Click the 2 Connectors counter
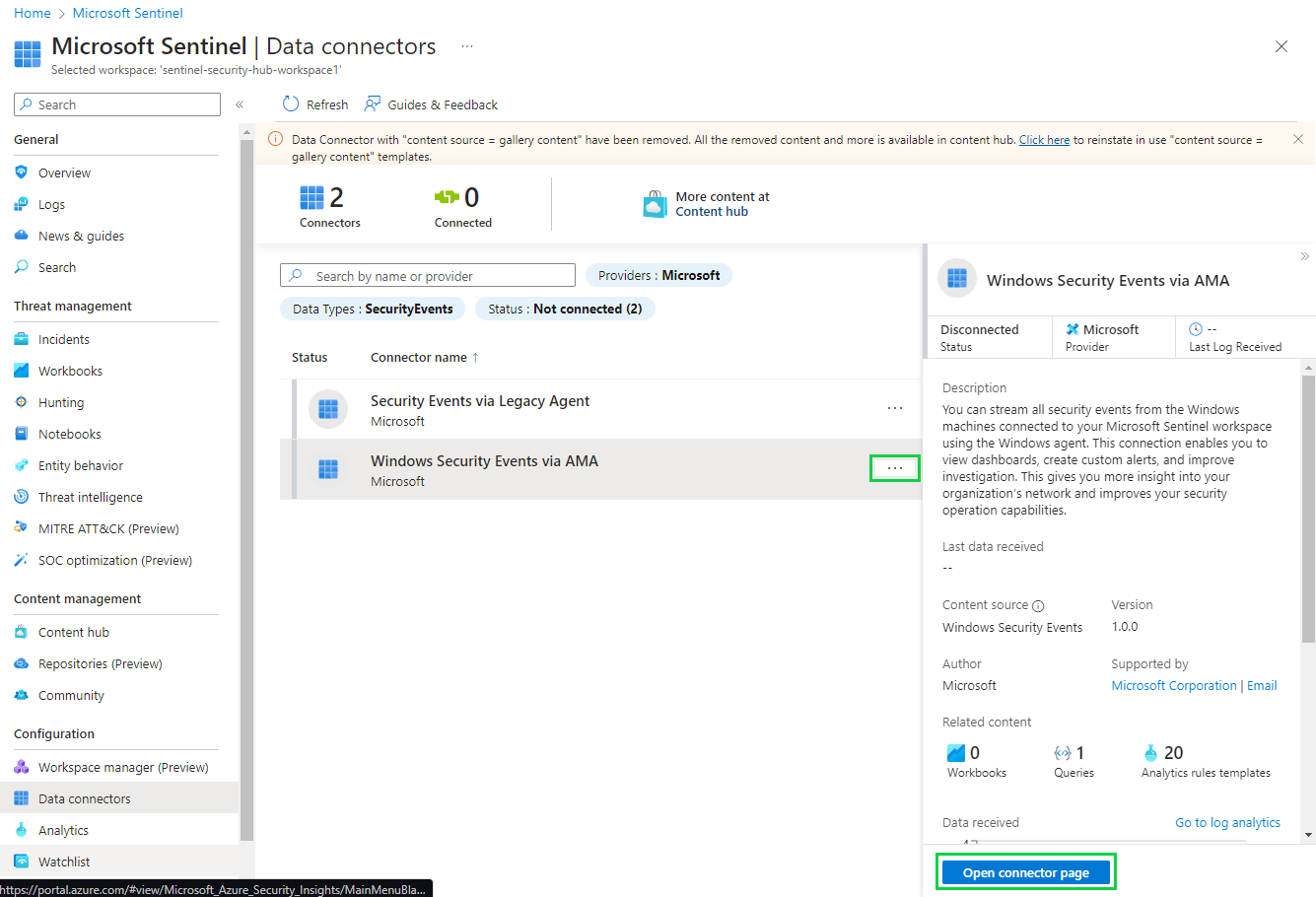The image size is (1316, 897). coord(330,207)
